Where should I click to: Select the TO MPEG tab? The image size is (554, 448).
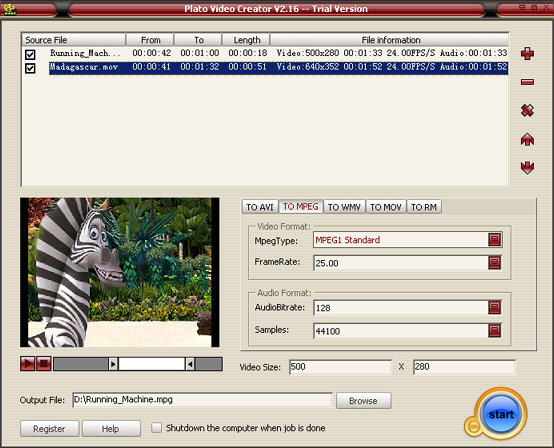301,207
